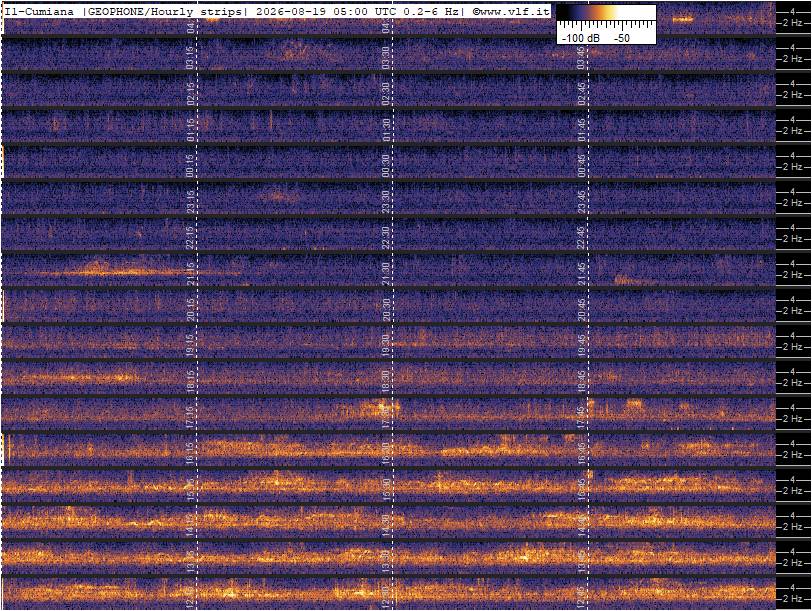
Task: Click the 18:30 time label
Action: click(x=385, y=382)
